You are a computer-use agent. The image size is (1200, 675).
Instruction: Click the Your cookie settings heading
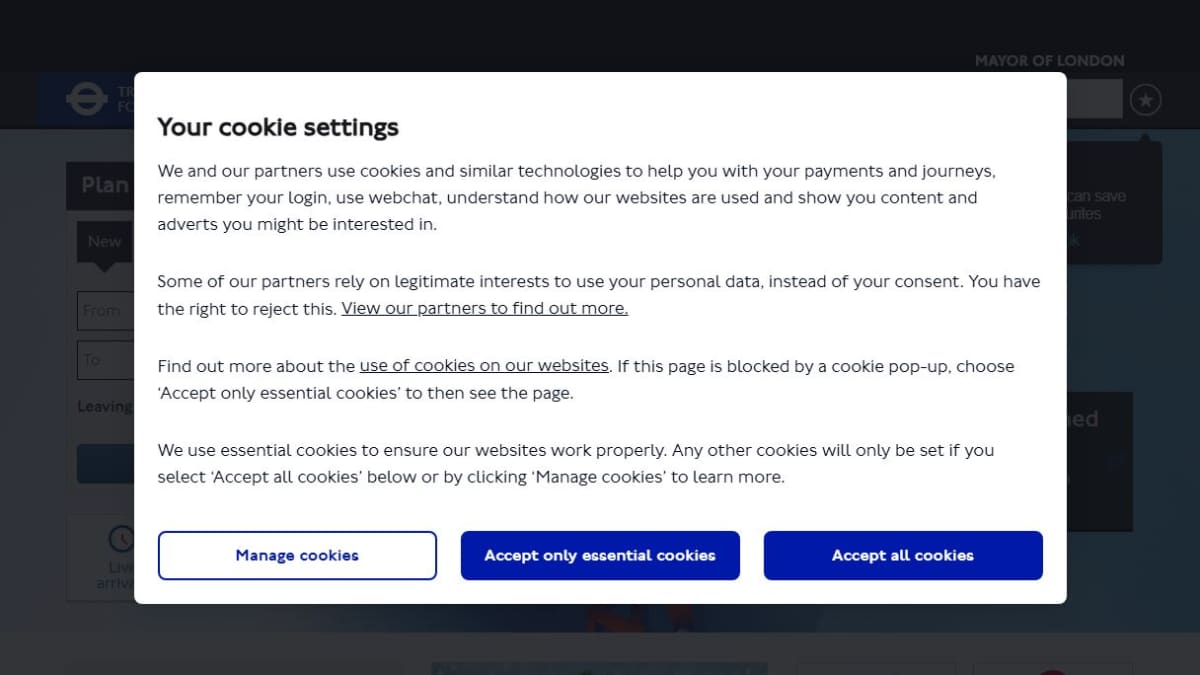point(278,127)
